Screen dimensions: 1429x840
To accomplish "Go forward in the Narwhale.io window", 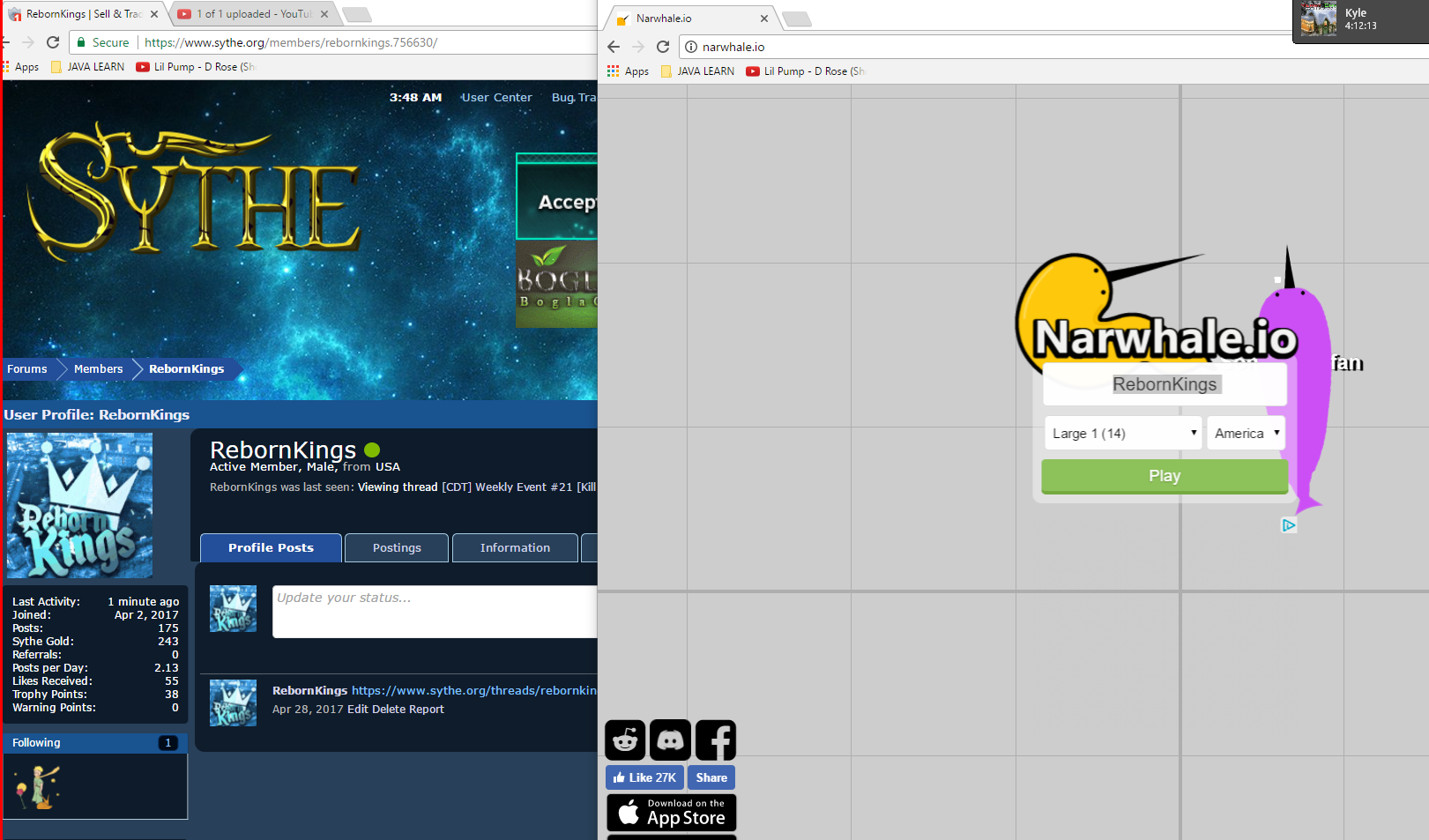I will click(638, 47).
